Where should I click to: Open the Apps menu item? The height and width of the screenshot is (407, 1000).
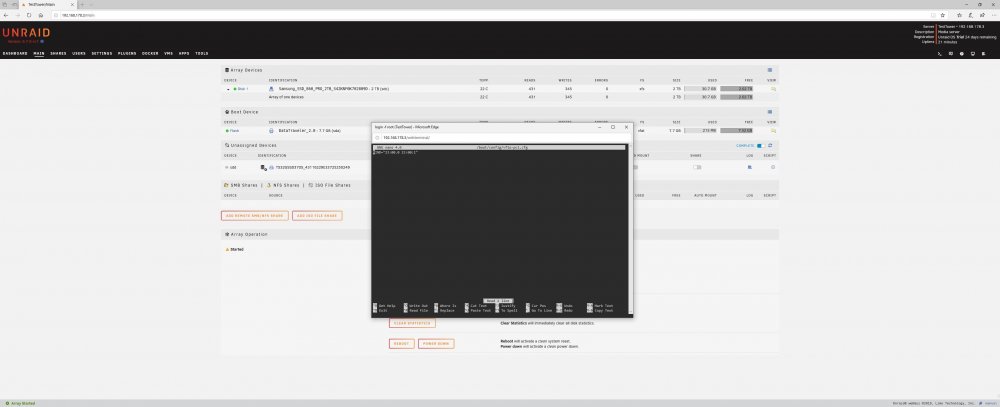pyautogui.click(x=184, y=54)
